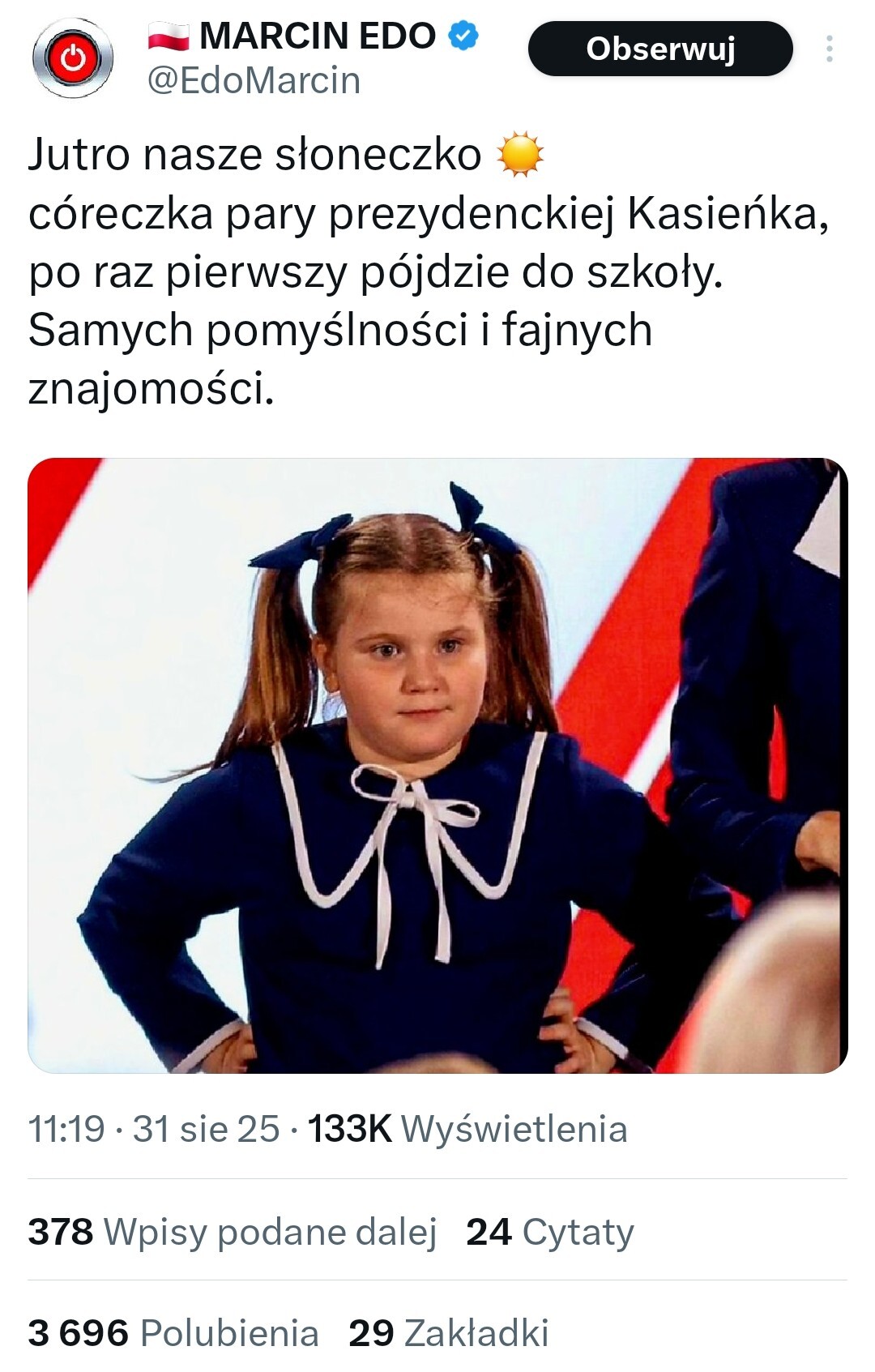Screen dimensions: 875x1372
Task: Click the 'Samych pomyślności i fajnych' text line
Action: coord(340,331)
